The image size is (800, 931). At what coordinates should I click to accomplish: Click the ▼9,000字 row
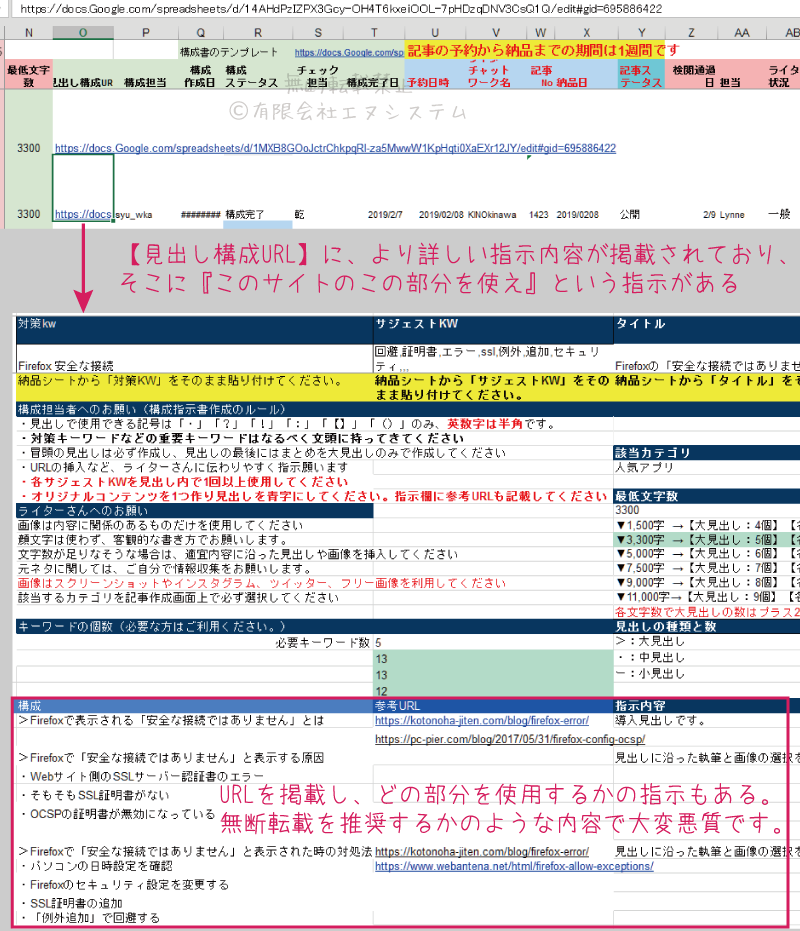(707, 582)
